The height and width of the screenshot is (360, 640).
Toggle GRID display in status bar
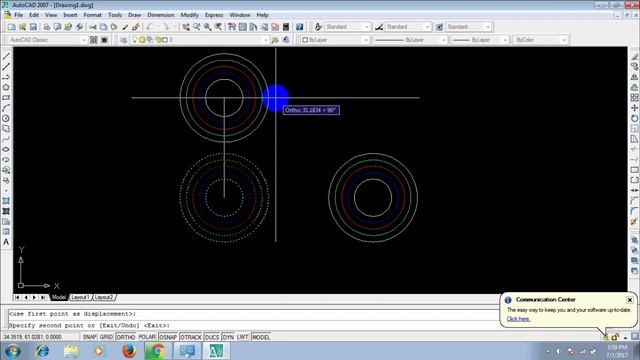click(106, 337)
